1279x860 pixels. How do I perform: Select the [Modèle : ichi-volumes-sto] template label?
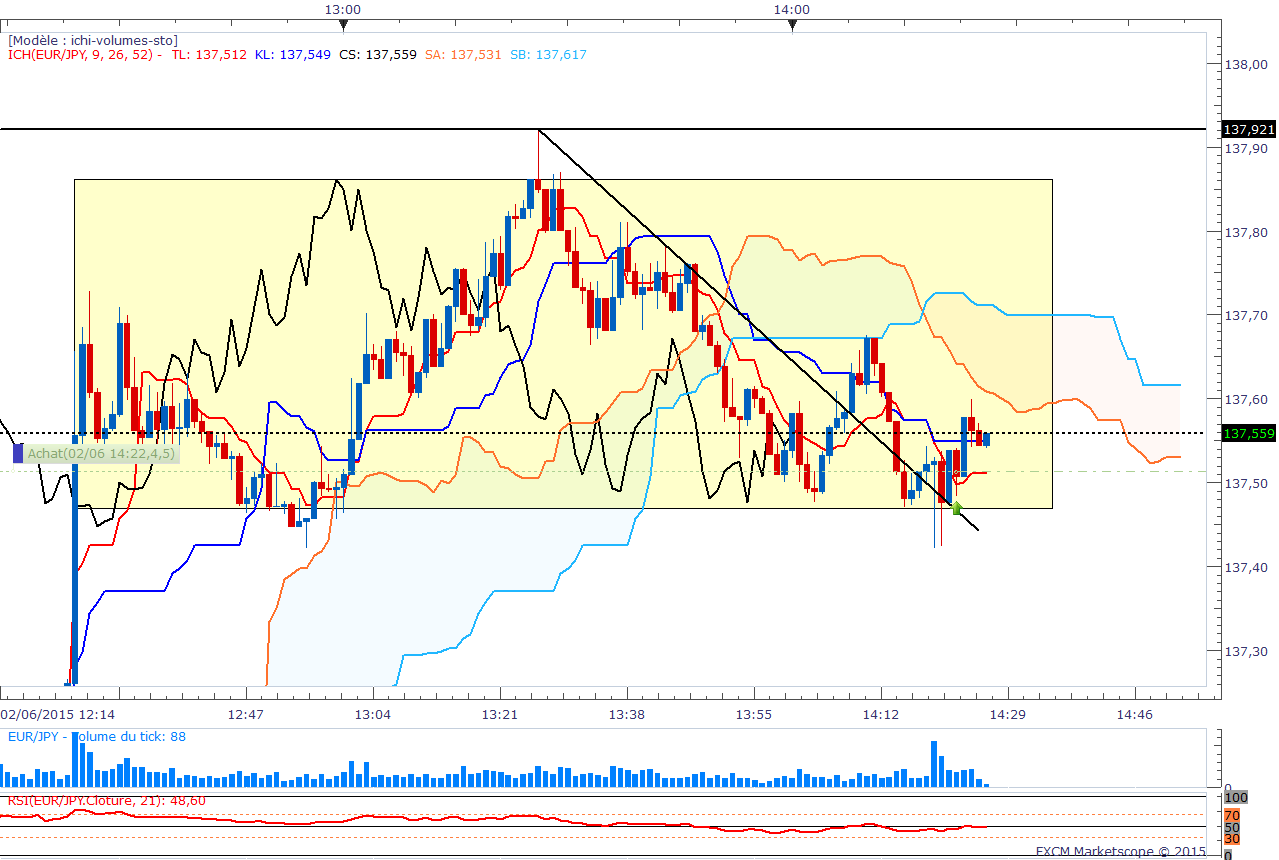point(93,40)
